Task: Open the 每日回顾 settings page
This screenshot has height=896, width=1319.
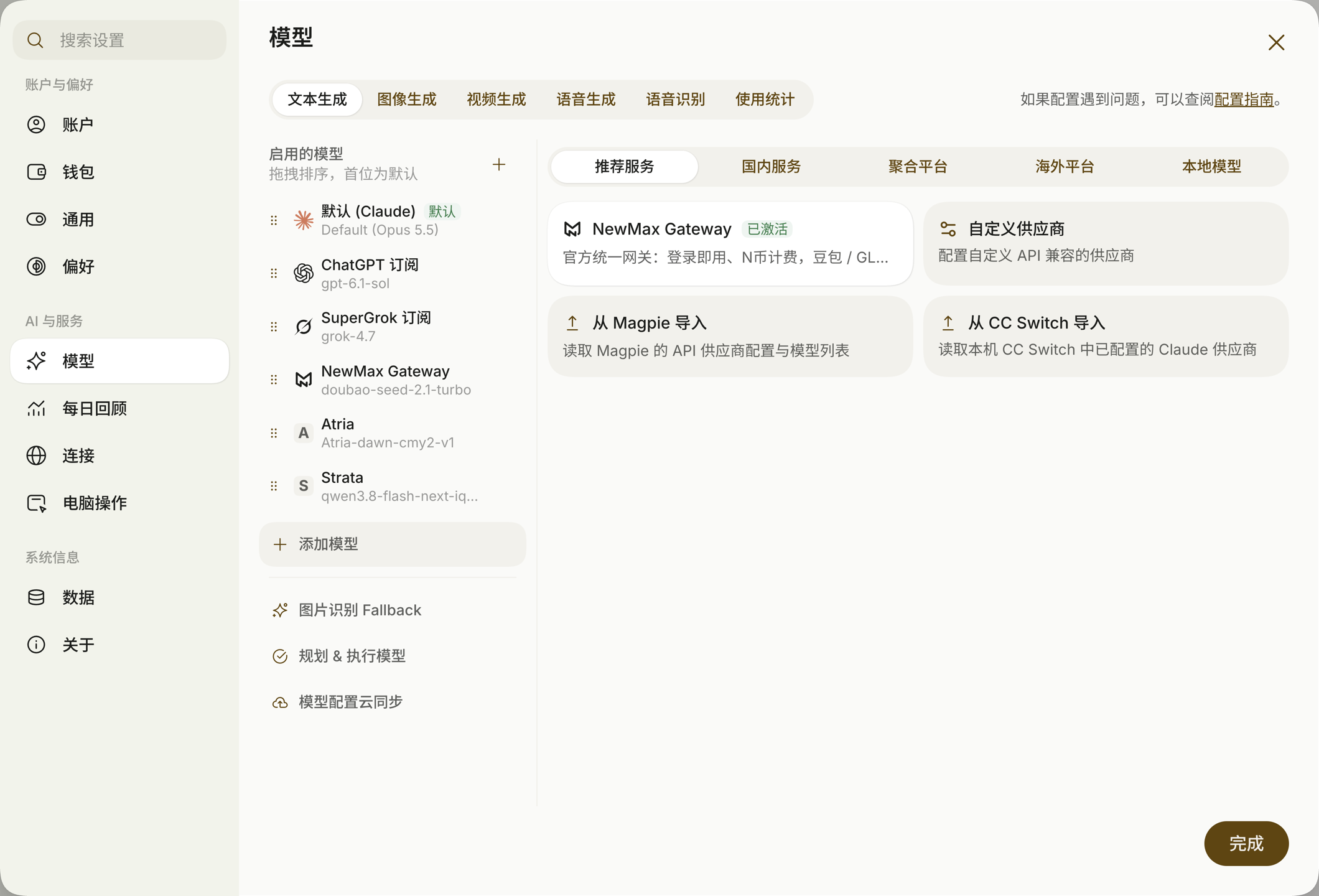Action: [x=119, y=408]
